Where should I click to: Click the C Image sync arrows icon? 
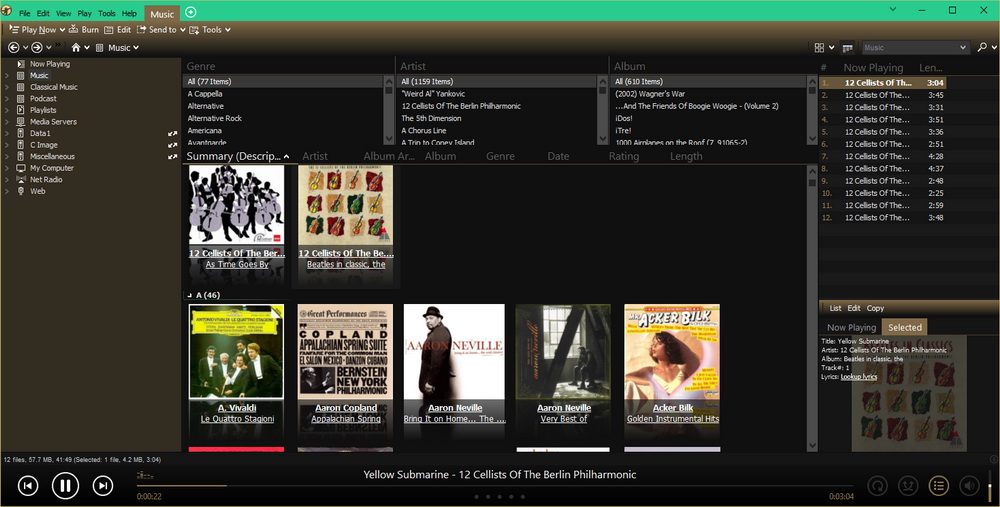172,145
